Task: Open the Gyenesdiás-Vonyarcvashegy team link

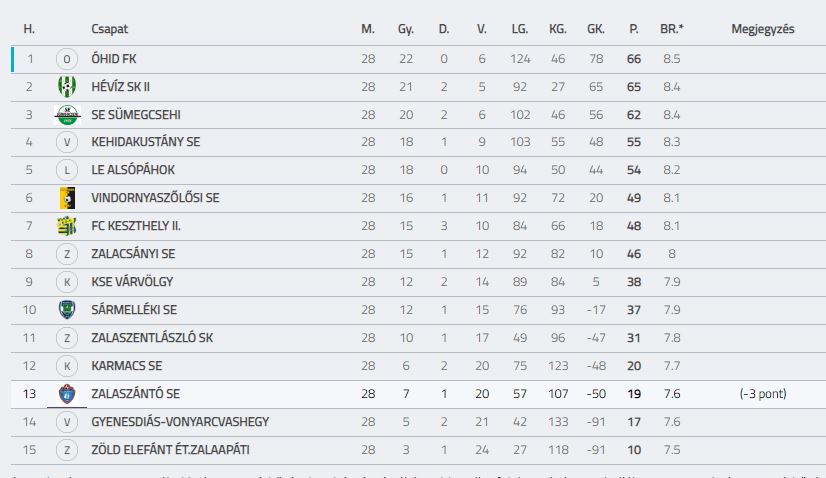Action: 180,422
